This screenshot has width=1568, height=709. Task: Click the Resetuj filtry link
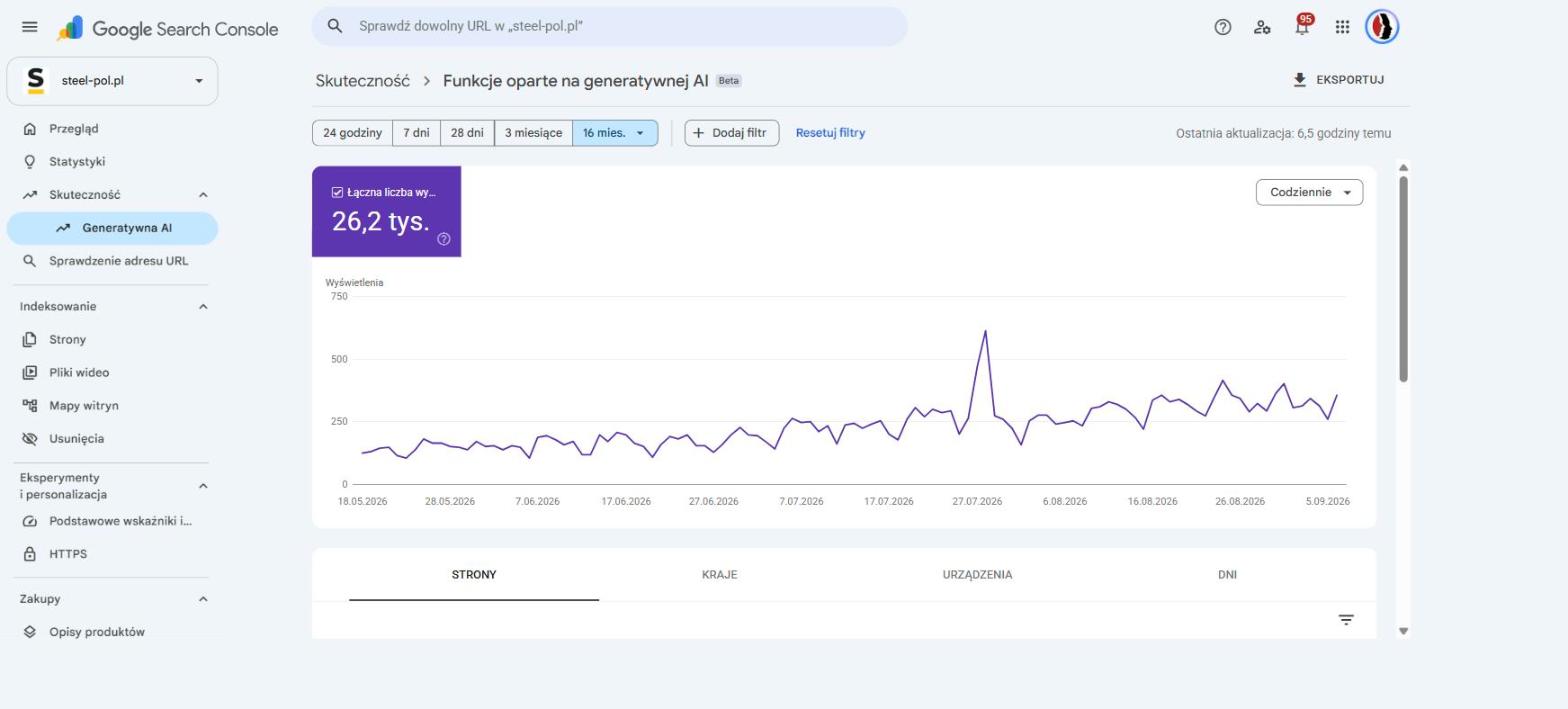point(830,133)
